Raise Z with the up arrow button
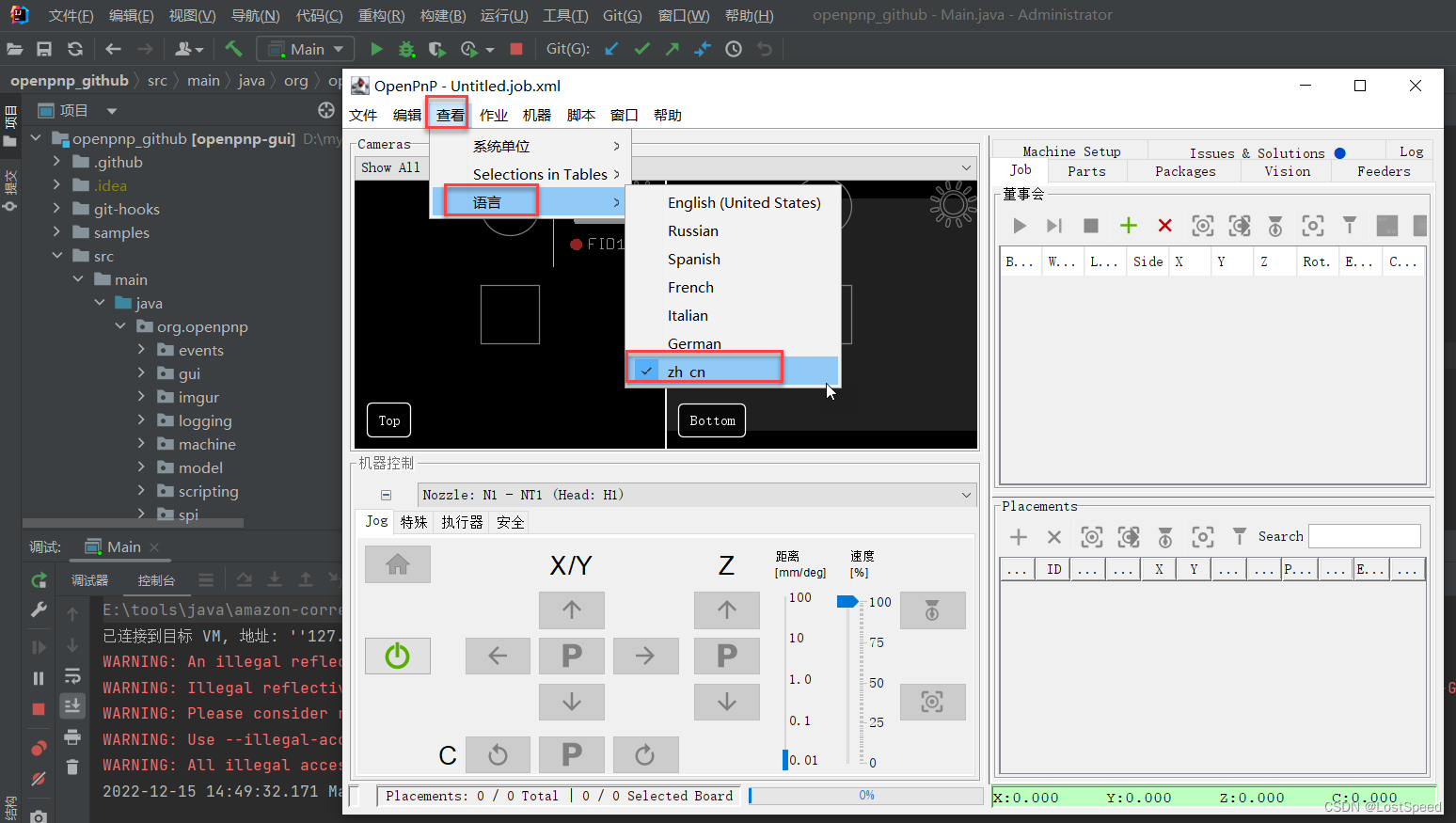 (727, 610)
